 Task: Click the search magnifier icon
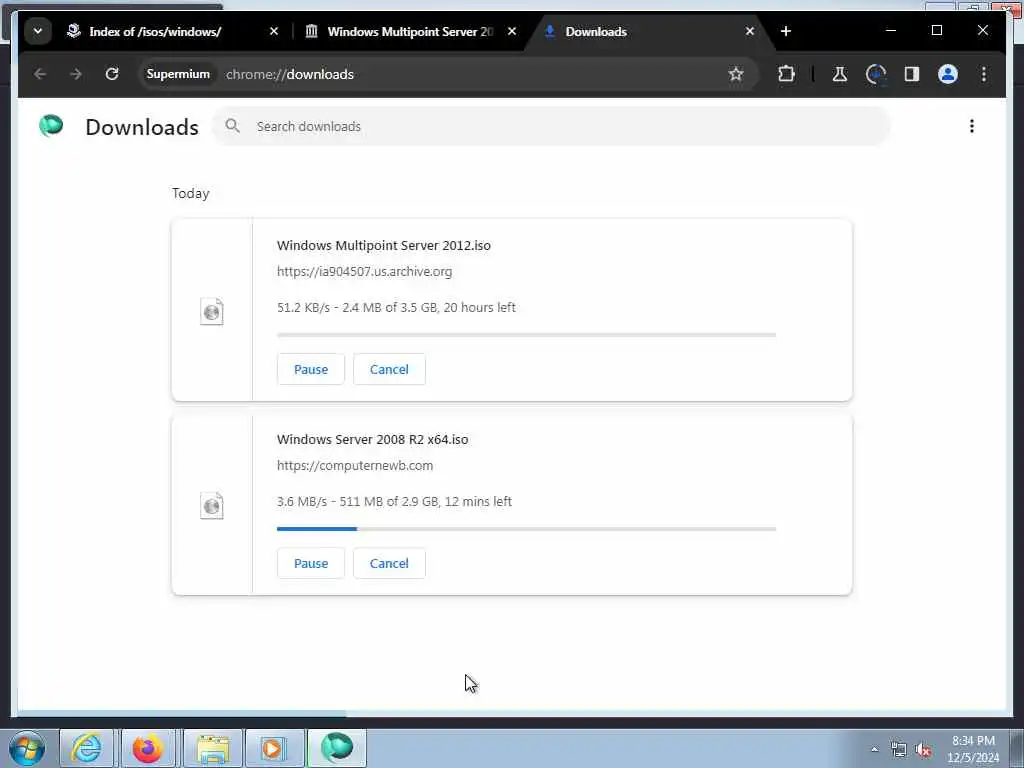232,126
